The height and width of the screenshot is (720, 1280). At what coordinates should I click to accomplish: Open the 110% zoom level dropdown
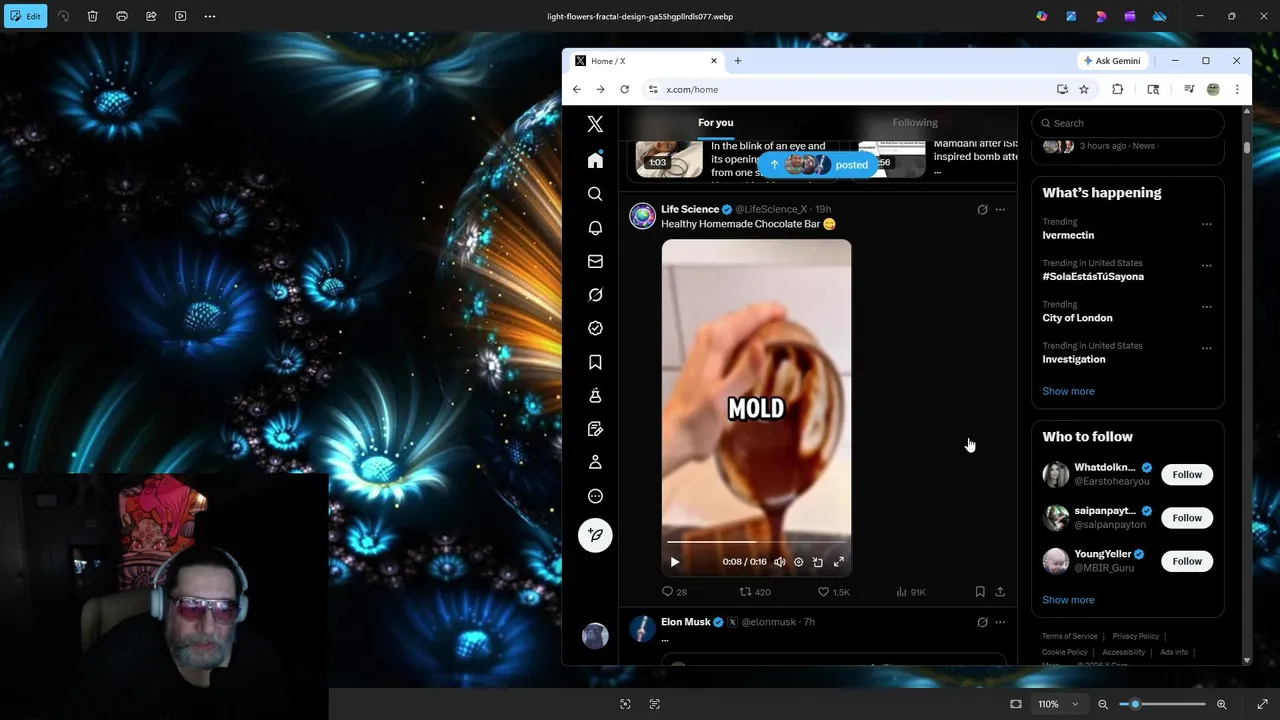click(1058, 704)
